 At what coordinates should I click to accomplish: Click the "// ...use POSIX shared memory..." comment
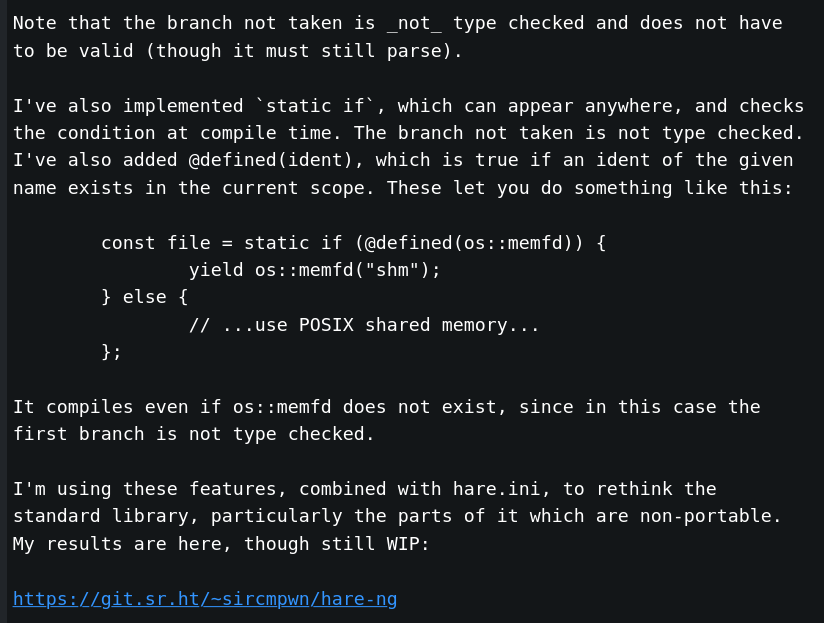(x=364, y=325)
